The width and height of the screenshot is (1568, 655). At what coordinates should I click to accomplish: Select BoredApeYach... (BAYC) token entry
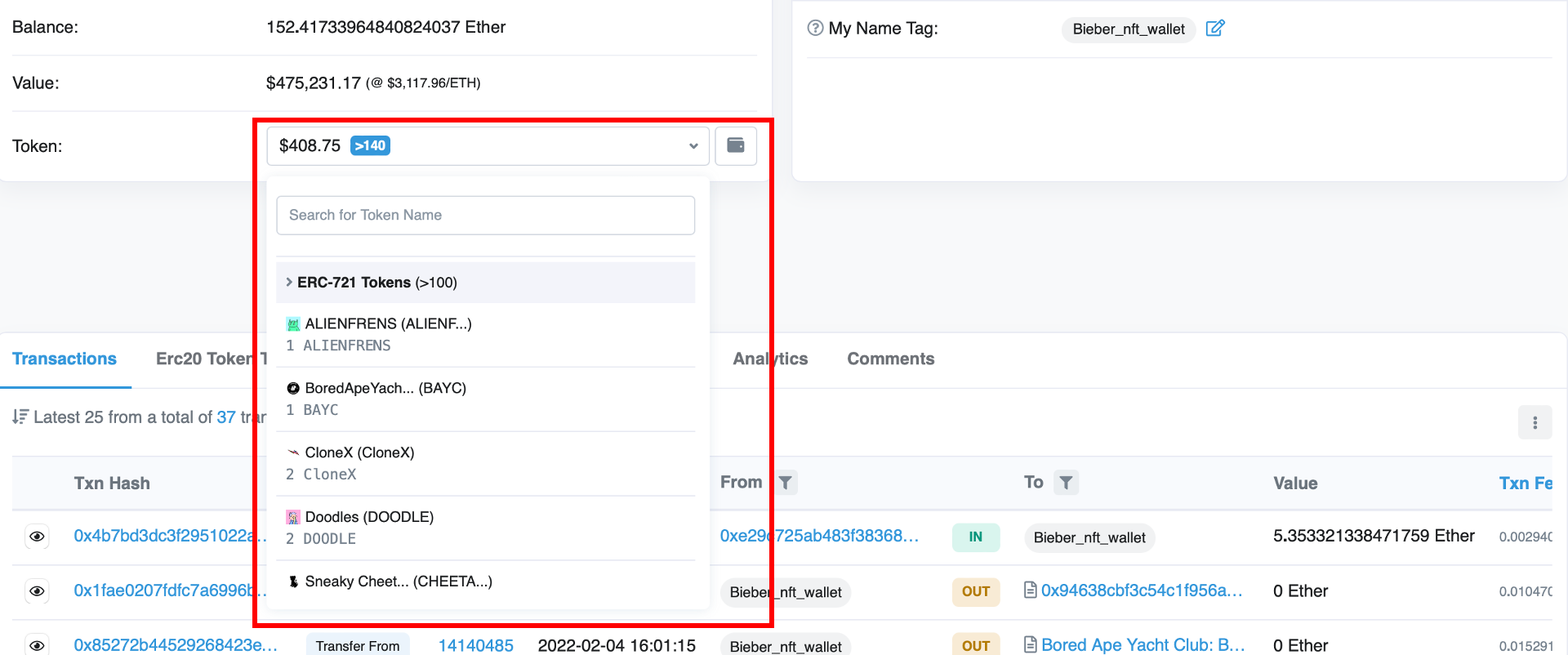[x=486, y=399]
